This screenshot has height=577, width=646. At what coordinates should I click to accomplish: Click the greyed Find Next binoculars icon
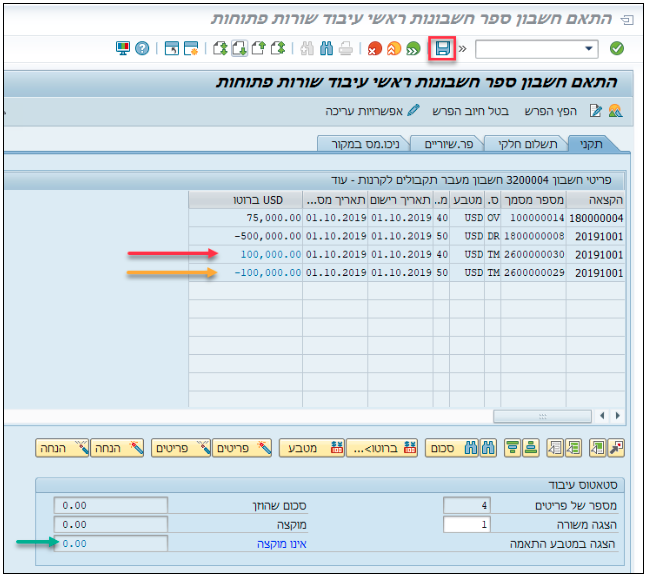point(307,49)
